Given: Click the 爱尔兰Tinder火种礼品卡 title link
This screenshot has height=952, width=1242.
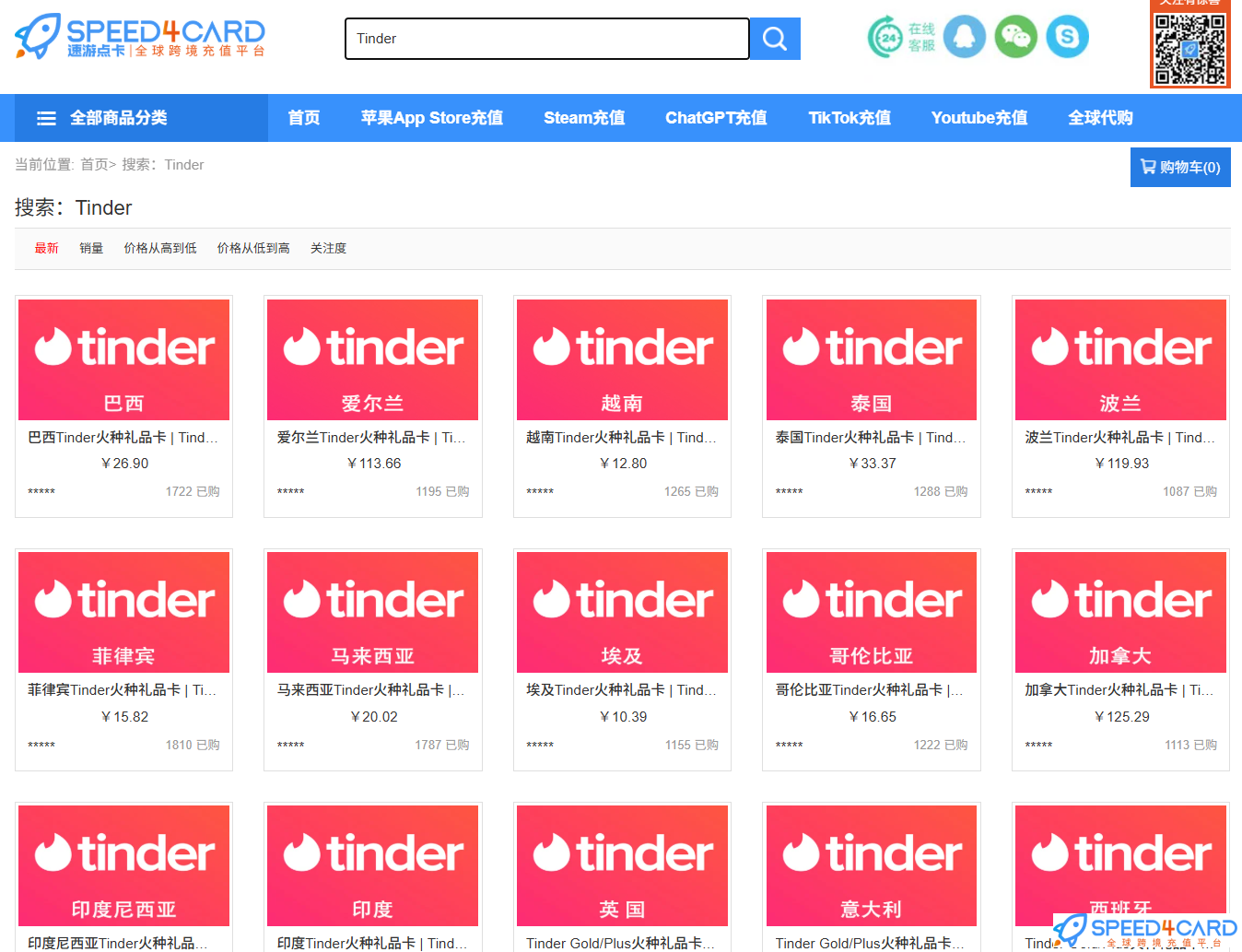Looking at the screenshot, I should click(x=371, y=438).
